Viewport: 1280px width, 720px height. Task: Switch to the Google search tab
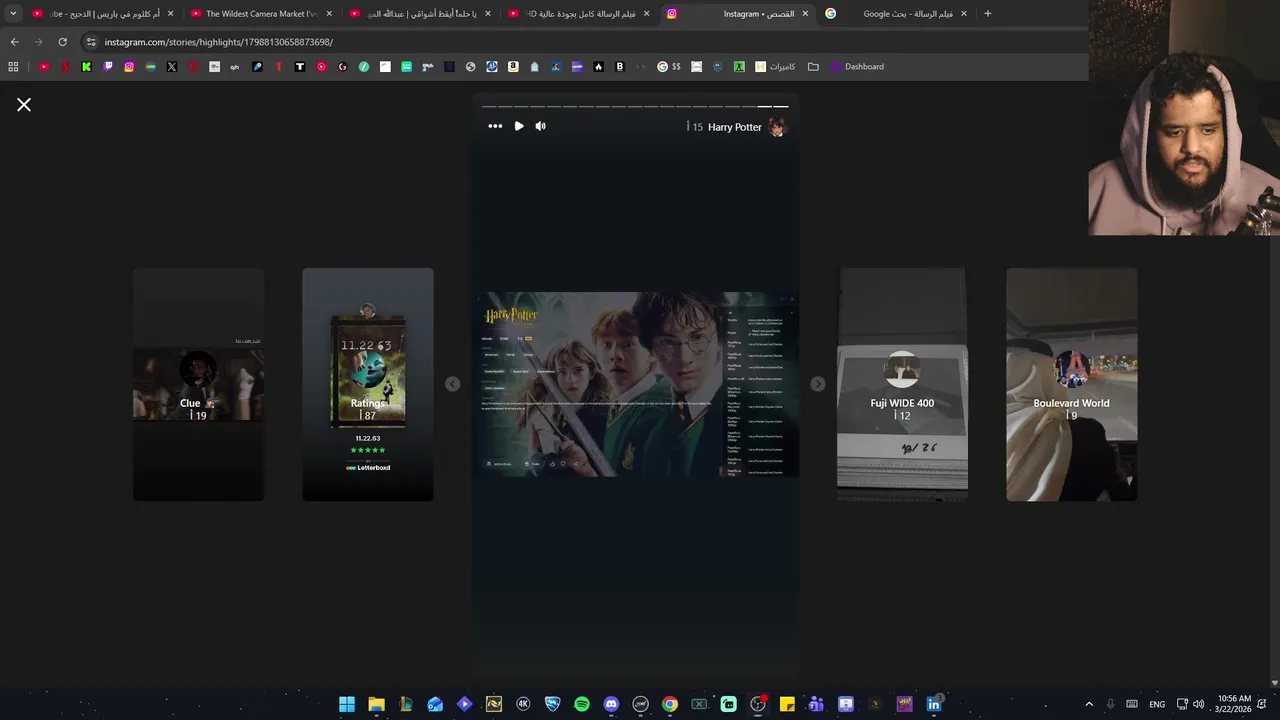pyautogui.click(x=895, y=14)
